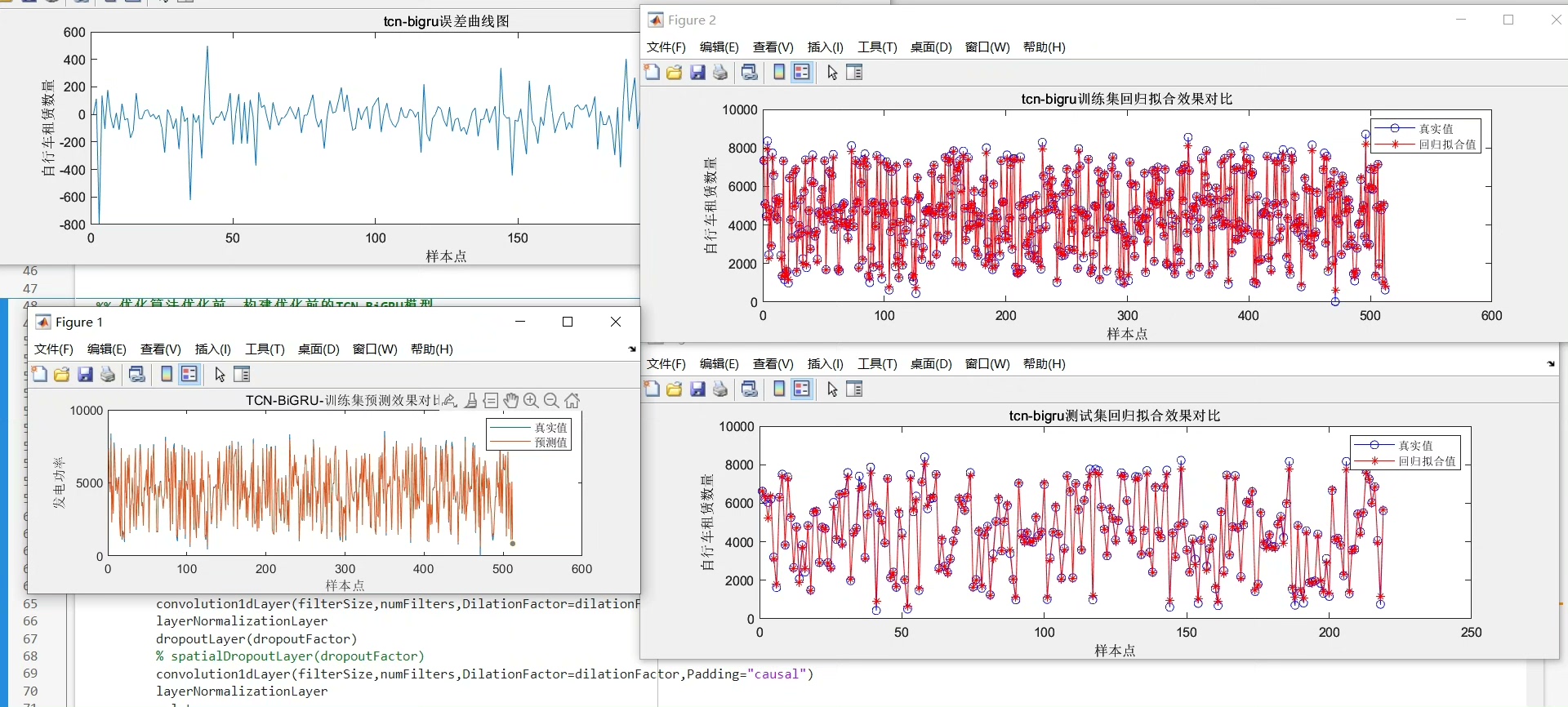Screen dimensions: 1568x707
Task: Open 插入(I) menu in test-set figure window
Action: point(826,363)
